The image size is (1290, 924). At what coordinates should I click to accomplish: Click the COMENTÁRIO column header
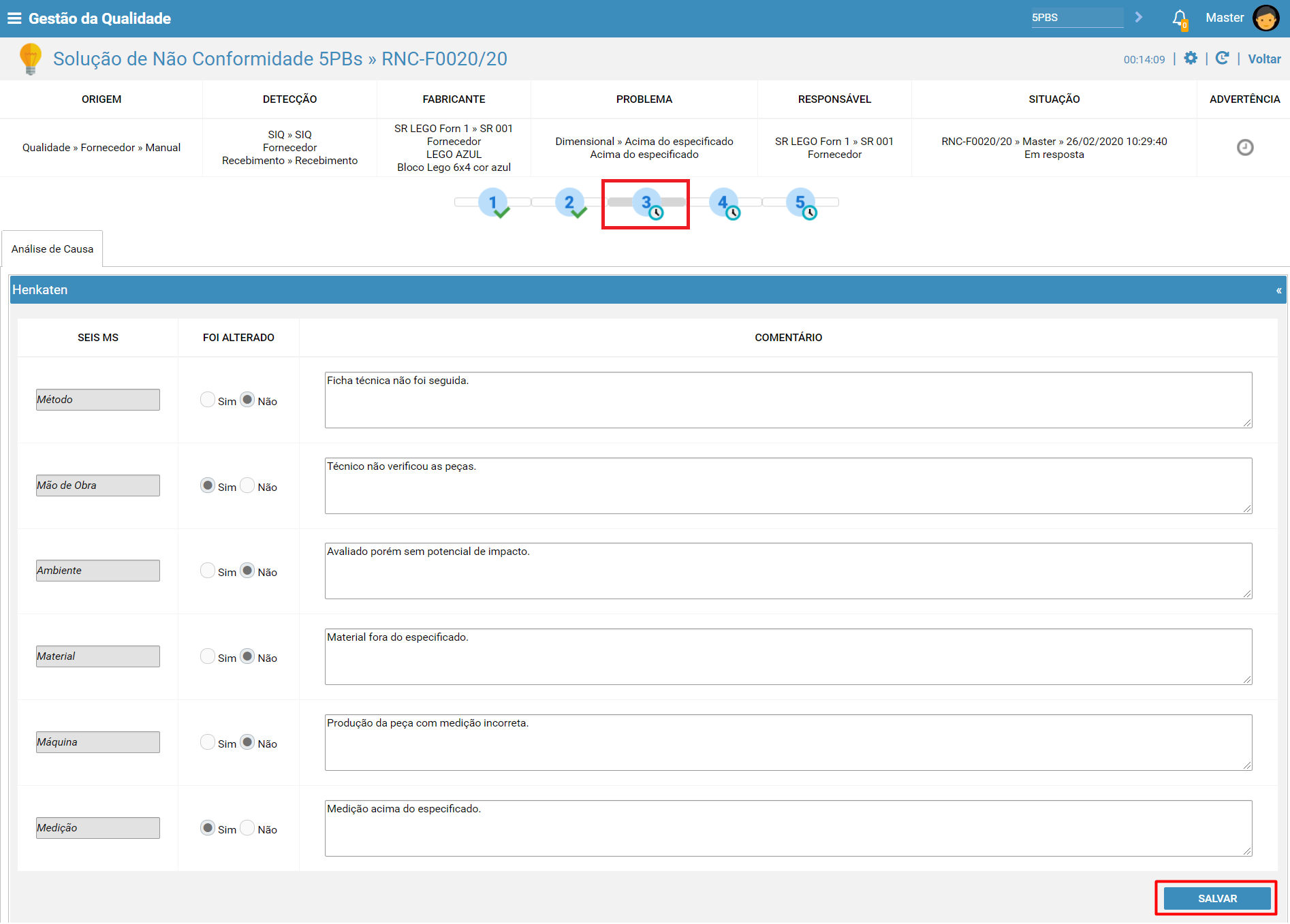click(x=788, y=338)
